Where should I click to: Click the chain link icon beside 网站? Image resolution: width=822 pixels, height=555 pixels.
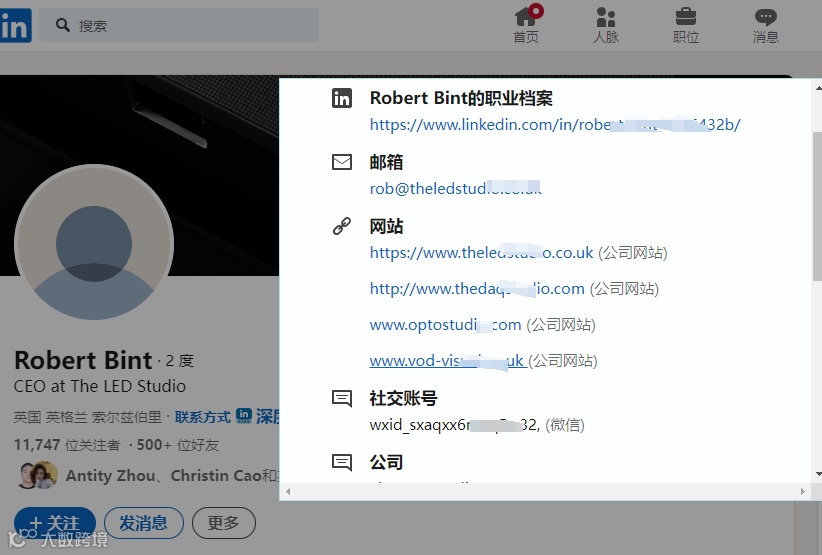[342, 226]
